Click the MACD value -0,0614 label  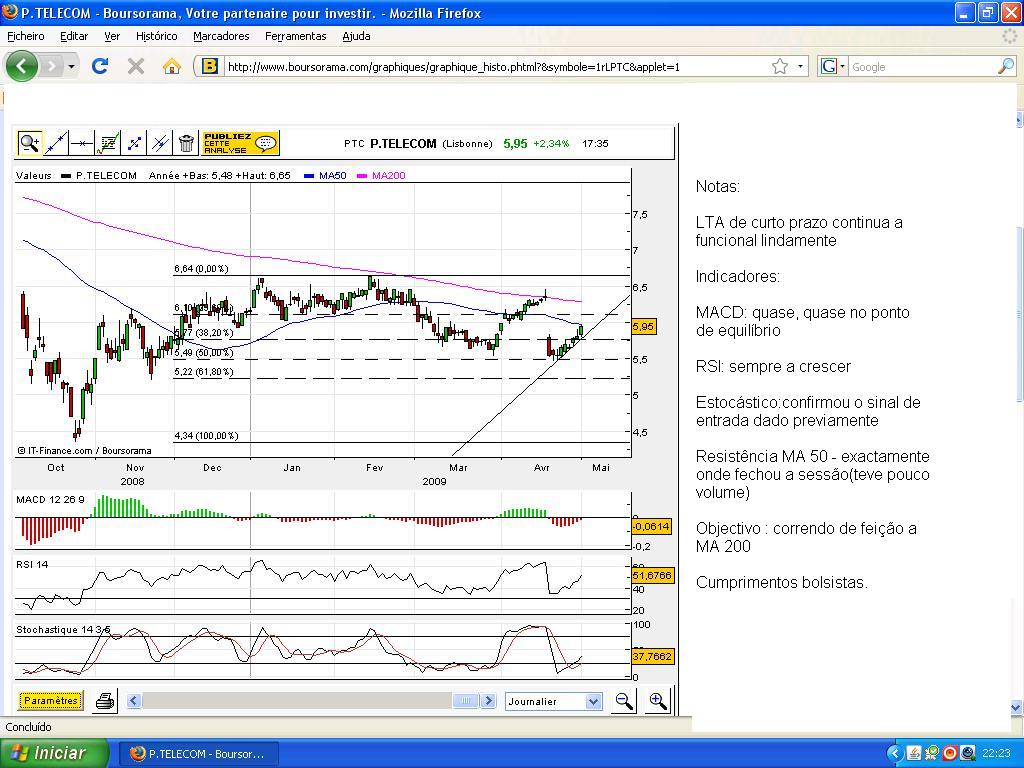[651, 526]
